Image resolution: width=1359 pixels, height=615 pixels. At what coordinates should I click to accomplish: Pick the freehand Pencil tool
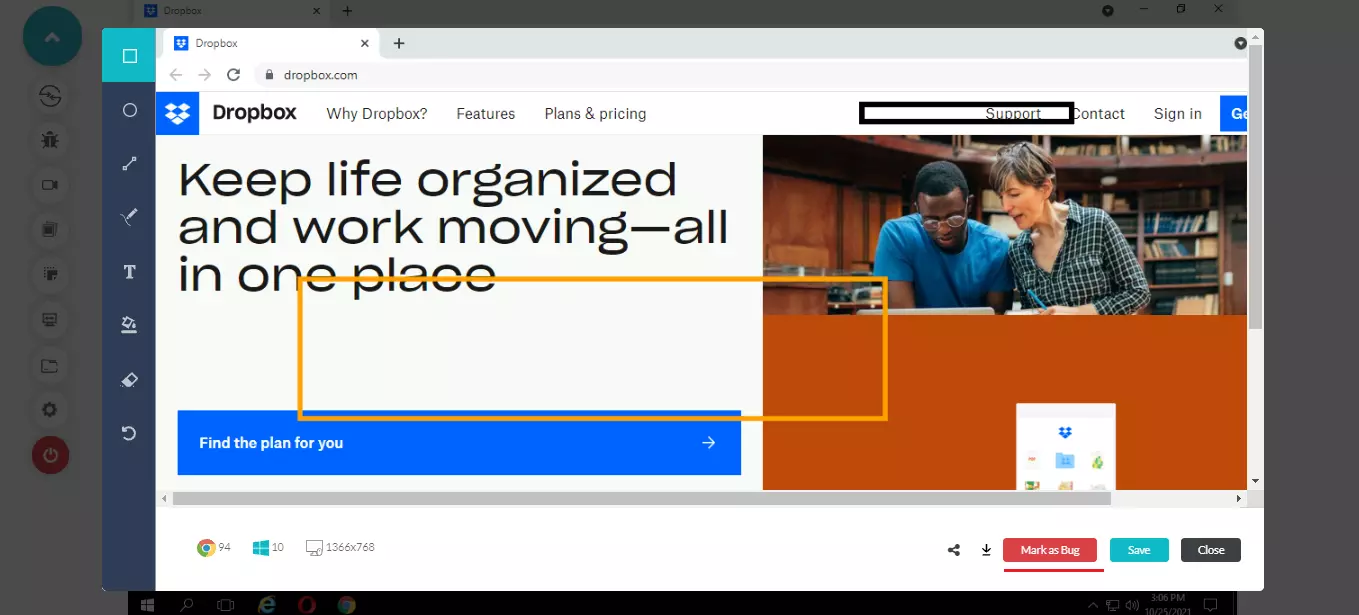[x=129, y=217]
